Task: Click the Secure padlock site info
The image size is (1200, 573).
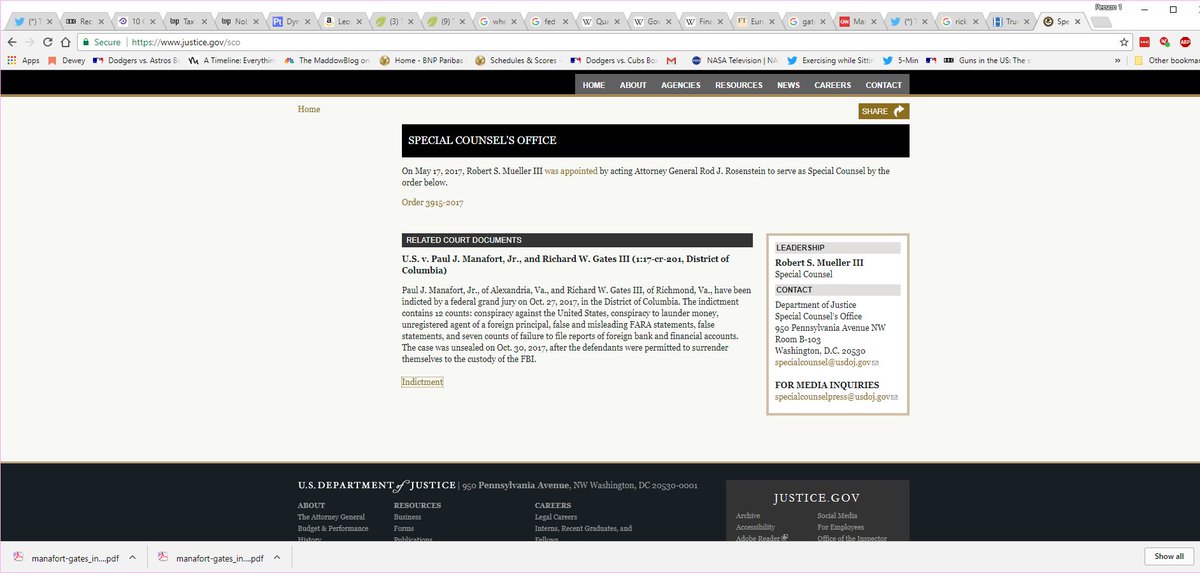Action: pos(100,42)
